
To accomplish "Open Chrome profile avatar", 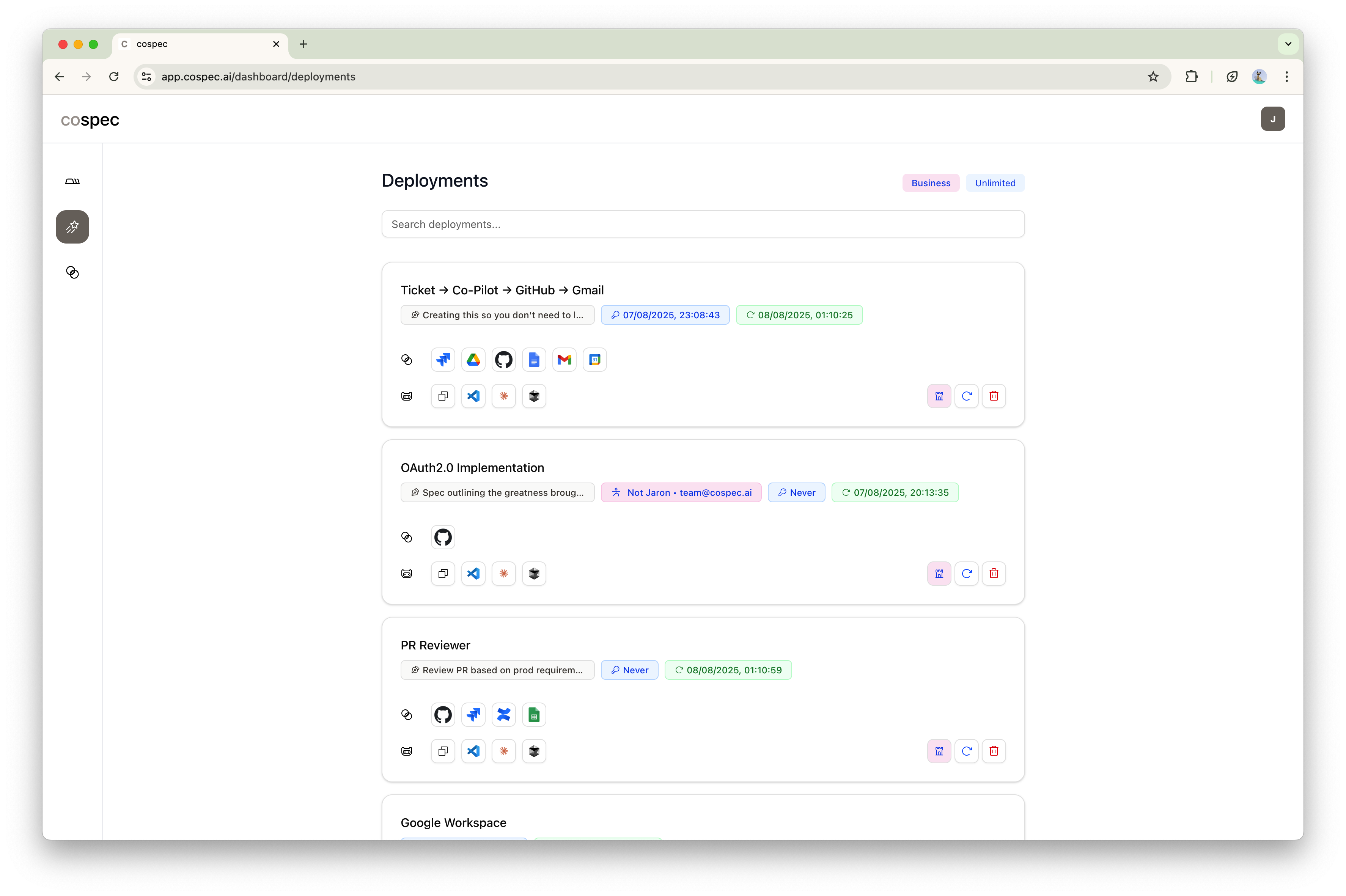I will pyautogui.click(x=1259, y=77).
